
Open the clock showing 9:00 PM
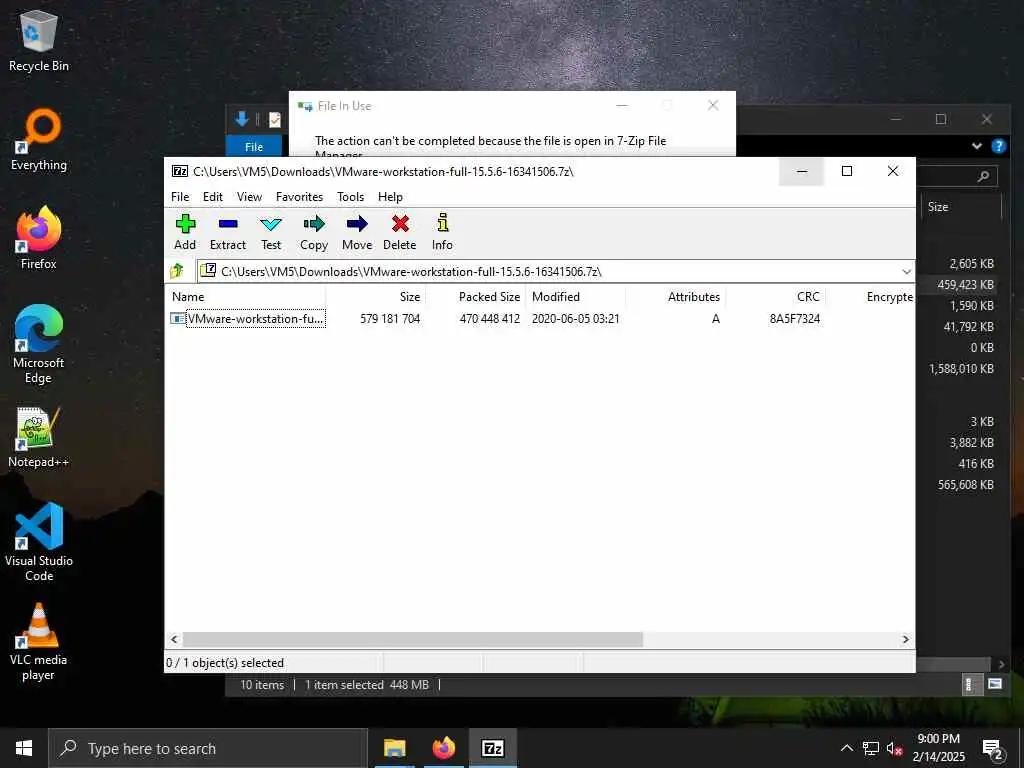coord(938,748)
